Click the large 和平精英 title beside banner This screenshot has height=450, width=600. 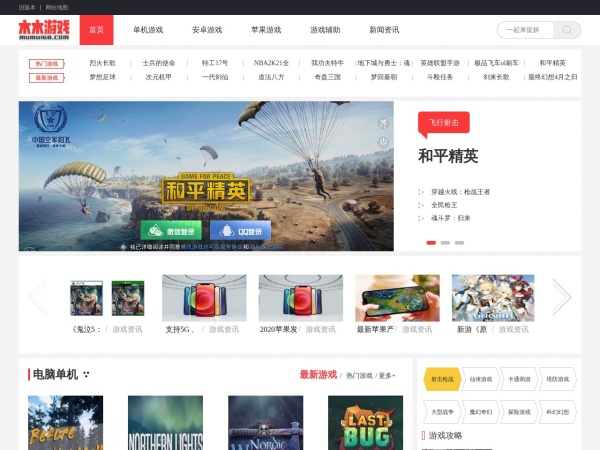[x=448, y=156]
